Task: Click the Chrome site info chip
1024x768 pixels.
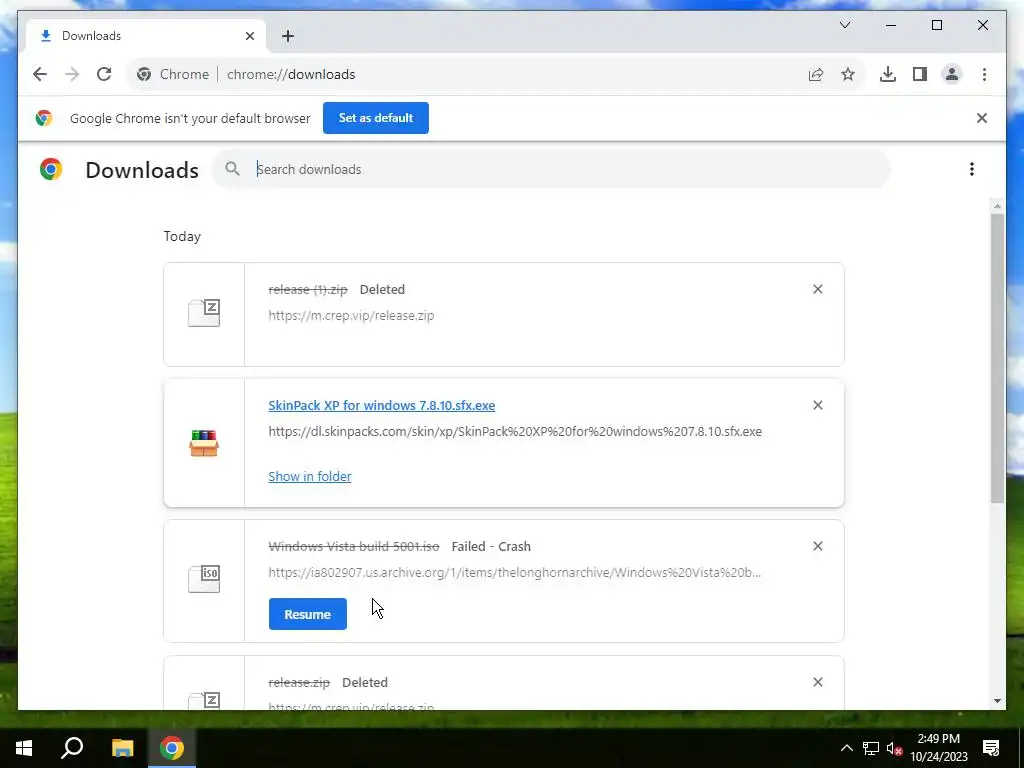Action: (x=173, y=74)
